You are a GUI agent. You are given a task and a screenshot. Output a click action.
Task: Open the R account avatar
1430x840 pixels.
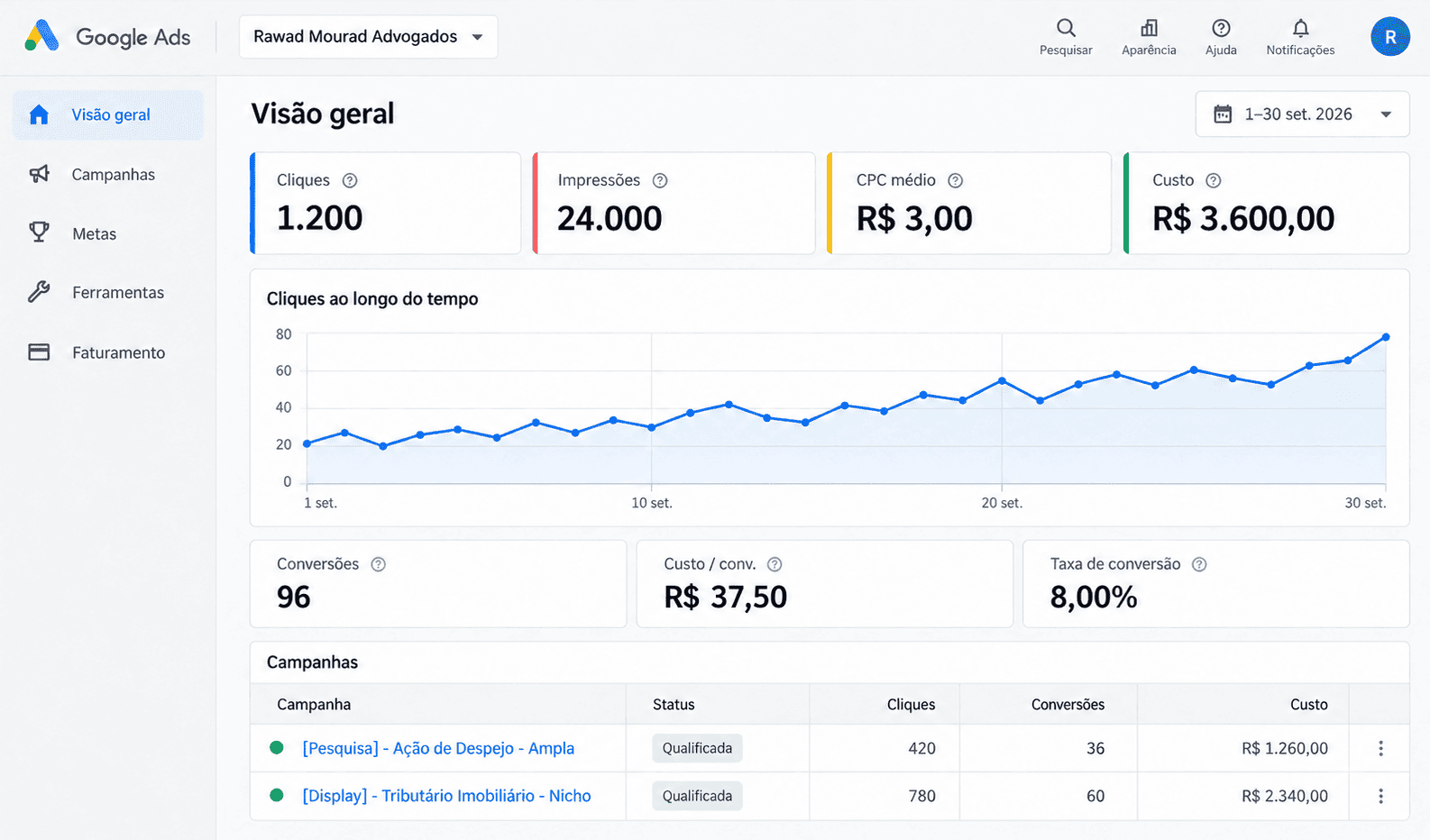coord(1390,37)
